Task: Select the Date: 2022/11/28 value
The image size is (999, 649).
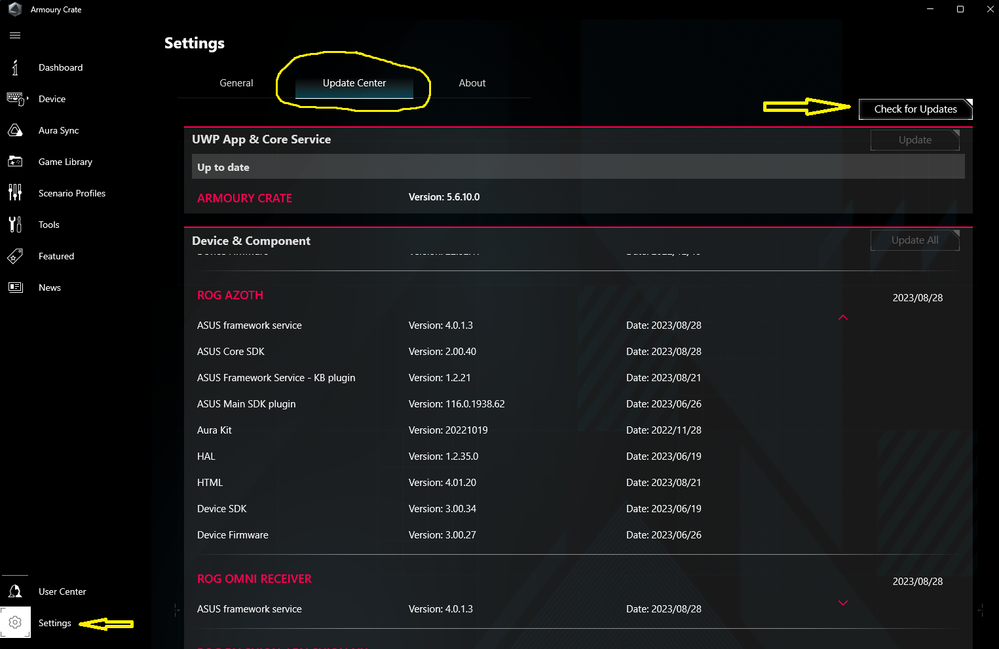Action: [x=664, y=430]
